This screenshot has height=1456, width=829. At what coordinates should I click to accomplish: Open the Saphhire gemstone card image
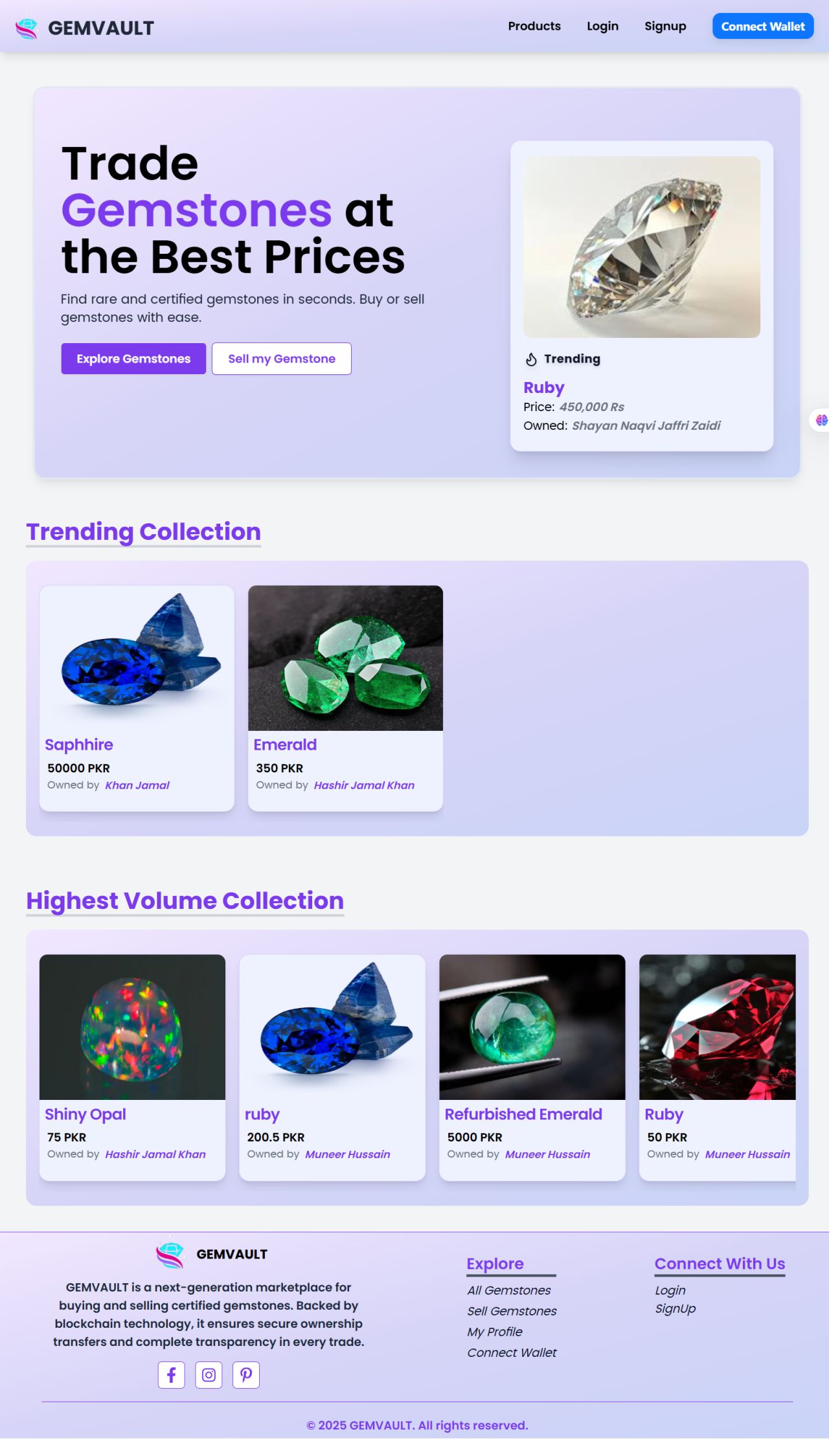(137, 658)
